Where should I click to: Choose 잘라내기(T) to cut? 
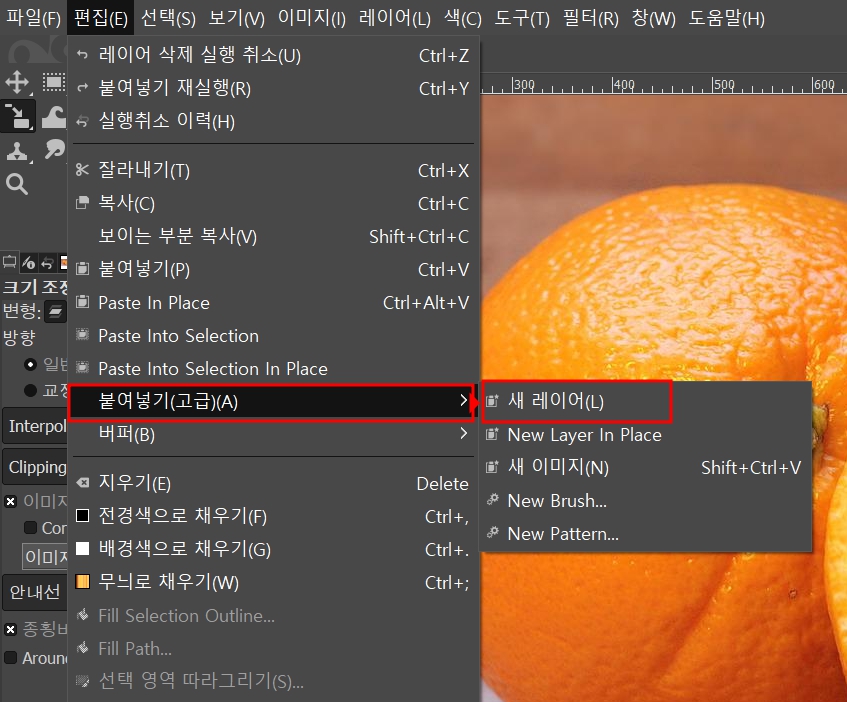(273, 171)
